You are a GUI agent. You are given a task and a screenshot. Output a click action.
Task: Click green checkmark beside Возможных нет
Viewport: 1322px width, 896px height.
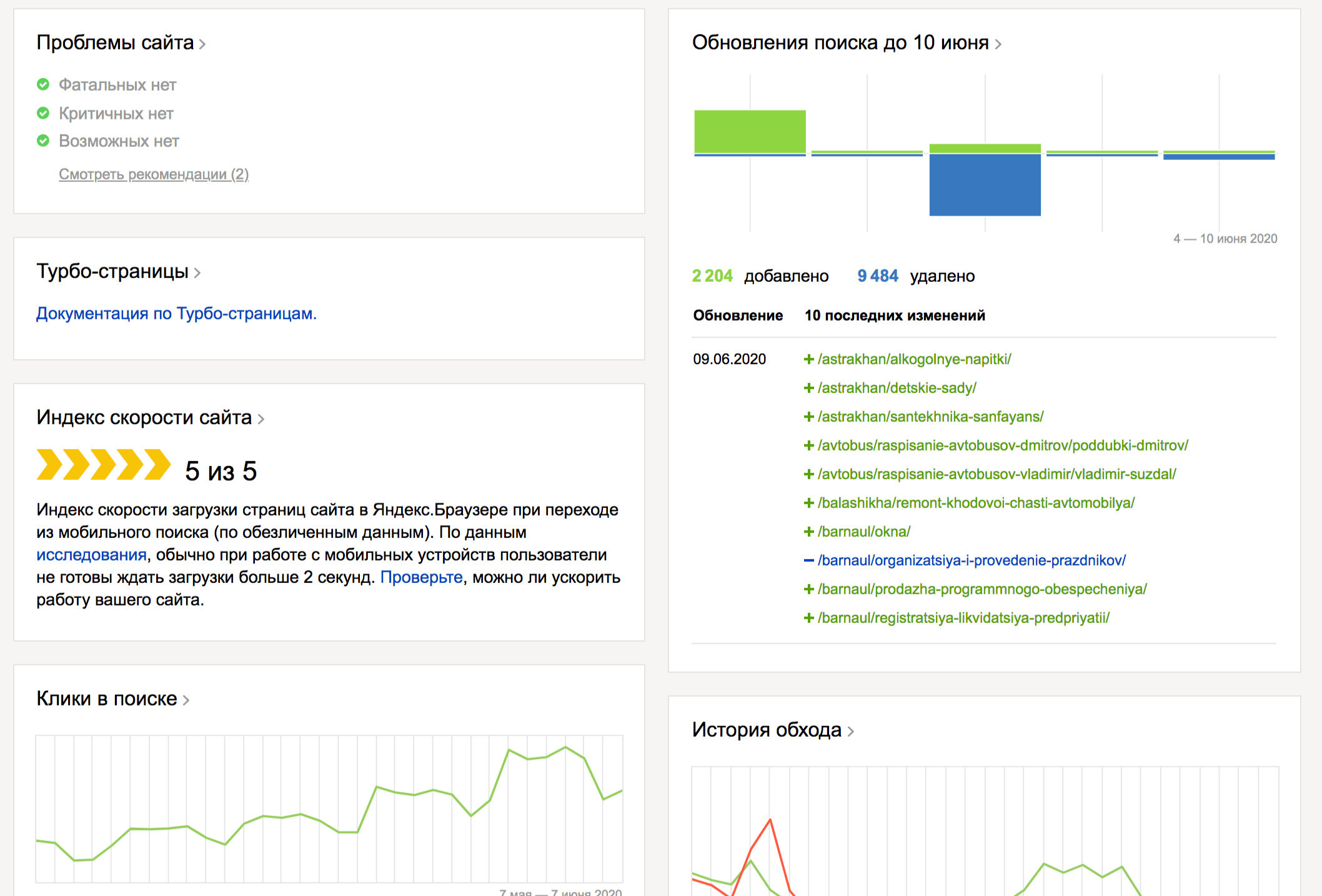click(x=43, y=141)
